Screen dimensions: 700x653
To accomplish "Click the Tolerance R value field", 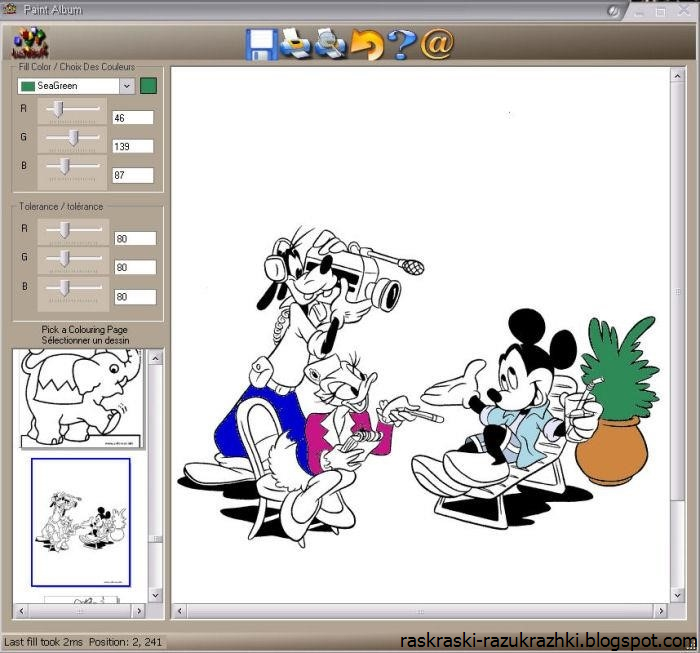I will pyautogui.click(x=135, y=238).
